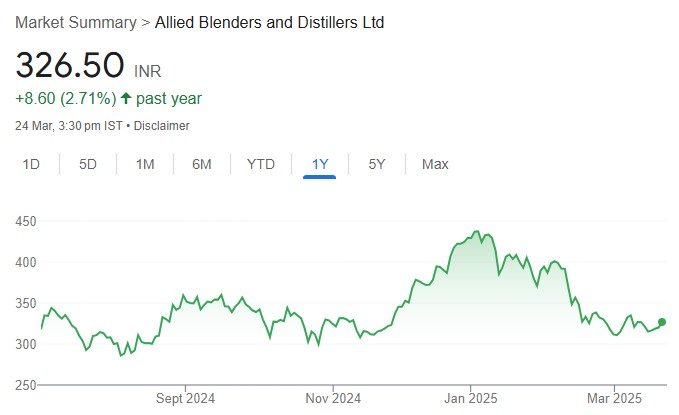The height and width of the screenshot is (415, 679).
Task: Click the +8.60 (2.71%) change text
Action: coord(64,99)
